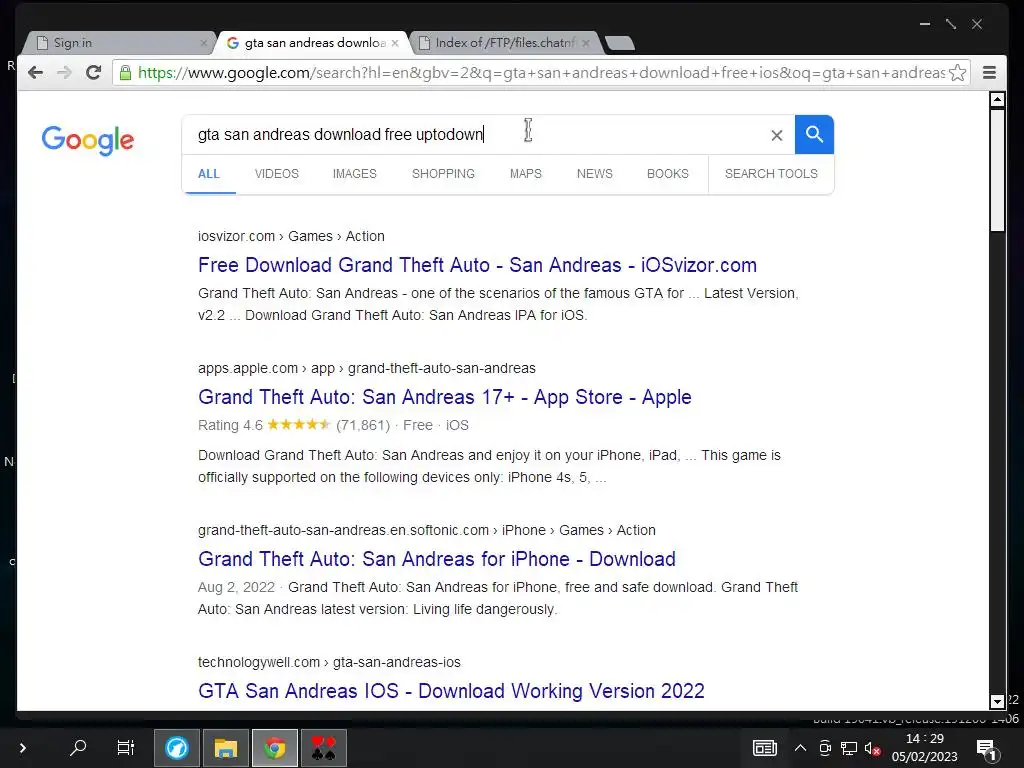Clear search text with the X icon
The image size is (1024, 768).
tap(776, 135)
